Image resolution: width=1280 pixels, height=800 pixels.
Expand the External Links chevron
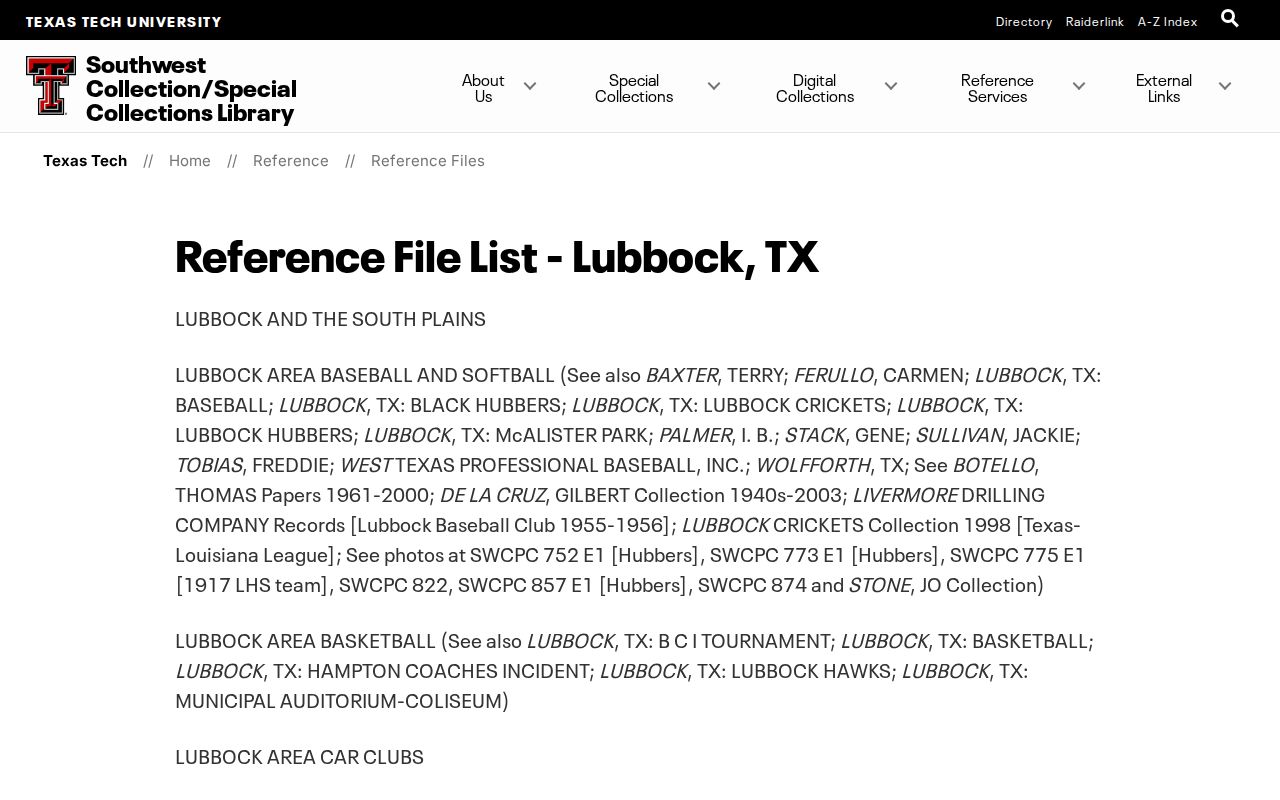coord(1225,87)
